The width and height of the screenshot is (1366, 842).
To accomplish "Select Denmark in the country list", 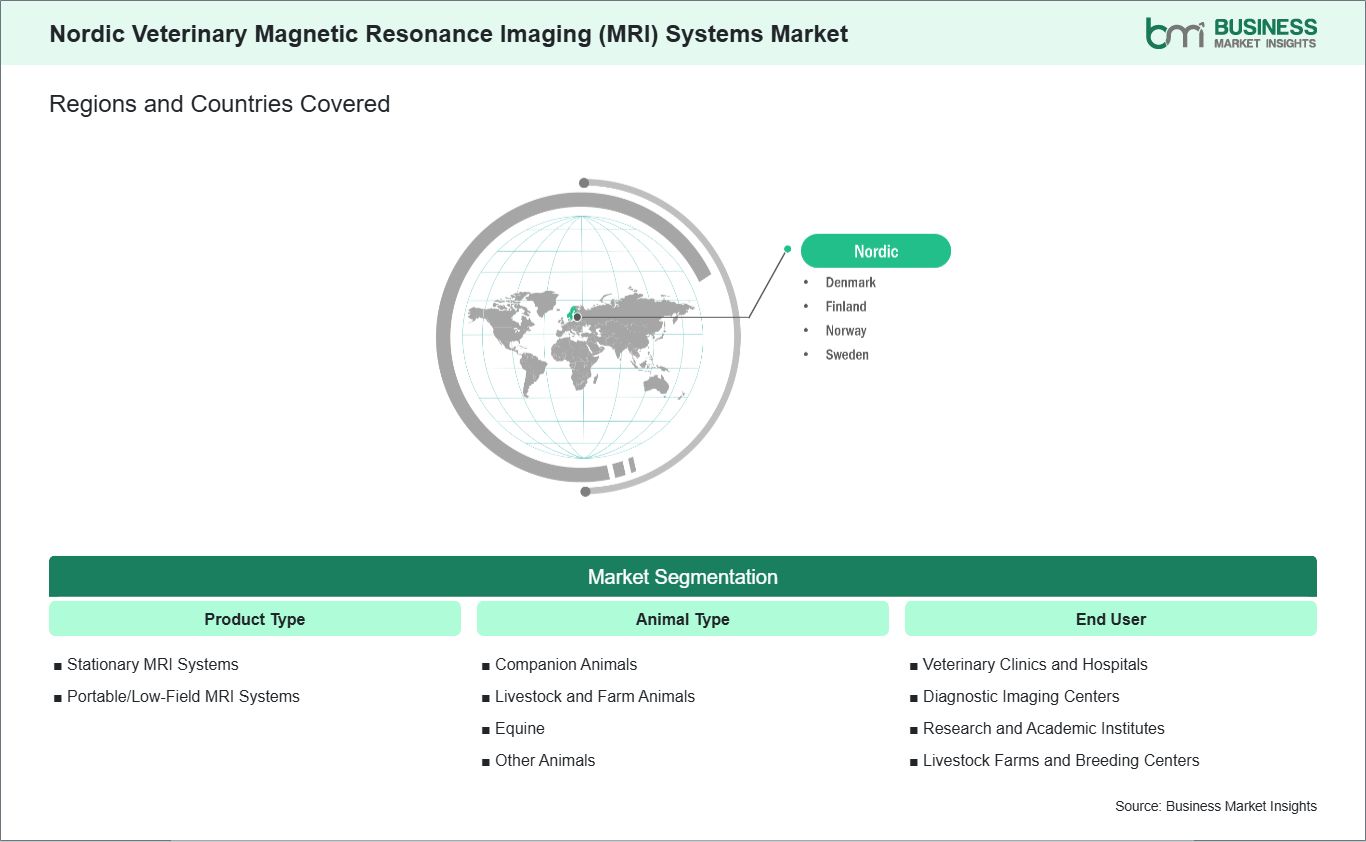I will point(850,282).
